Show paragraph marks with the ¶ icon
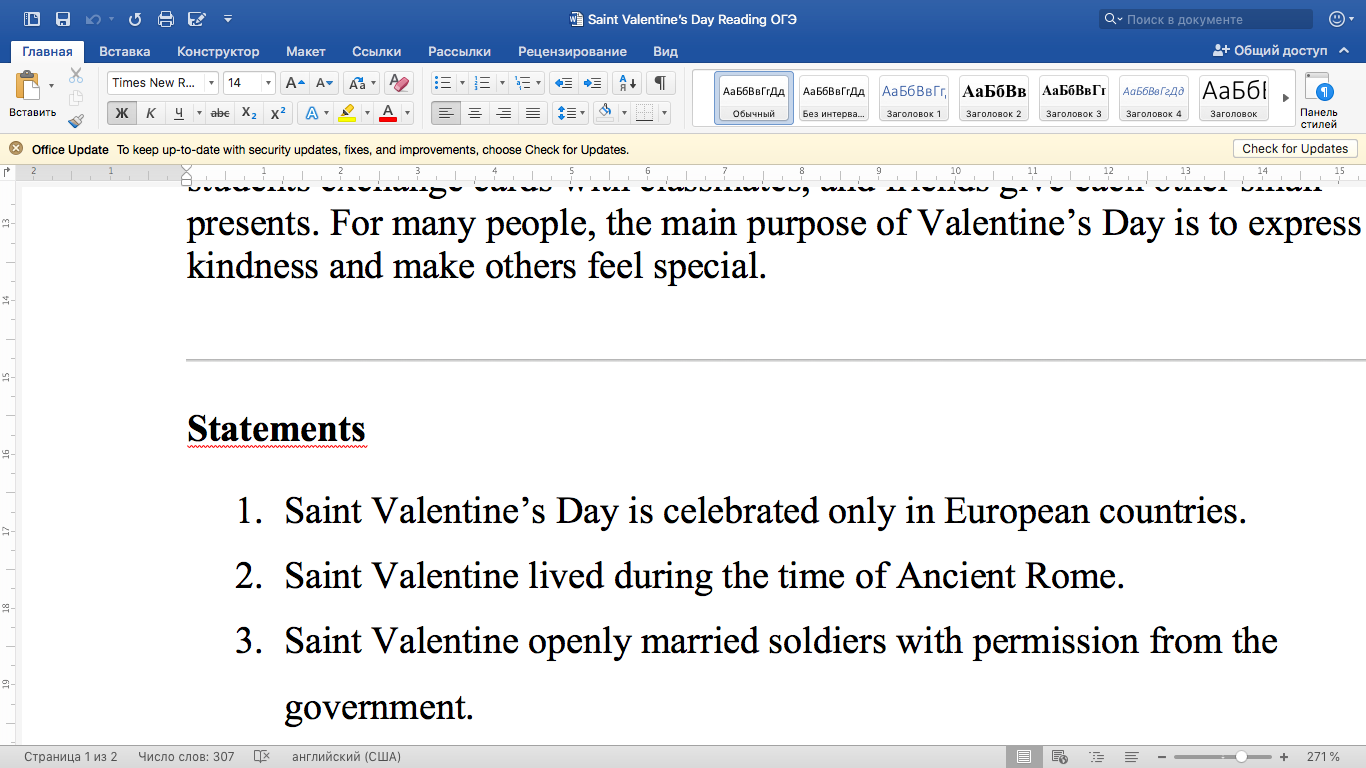 coord(661,83)
